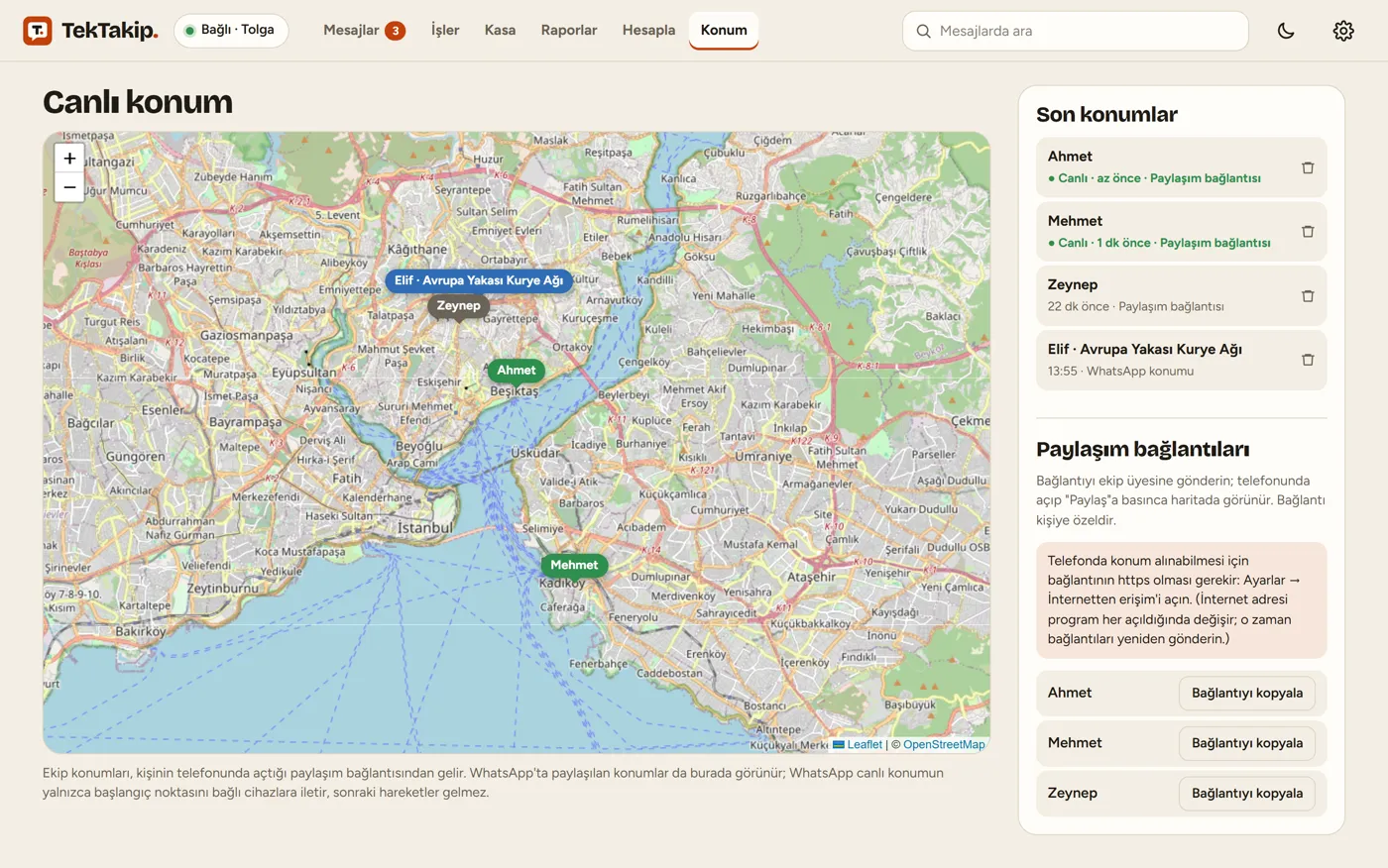Click the Bağlı · Tolga connection status pill
1388x868 pixels.
[231, 31]
